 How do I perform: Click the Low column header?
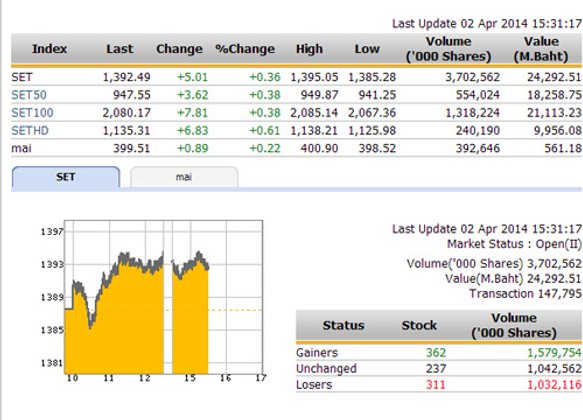point(367,49)
